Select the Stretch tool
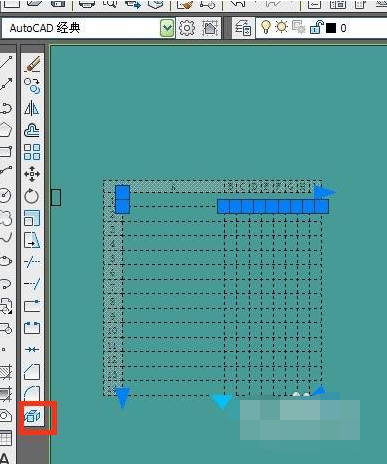 coord(32,240)
